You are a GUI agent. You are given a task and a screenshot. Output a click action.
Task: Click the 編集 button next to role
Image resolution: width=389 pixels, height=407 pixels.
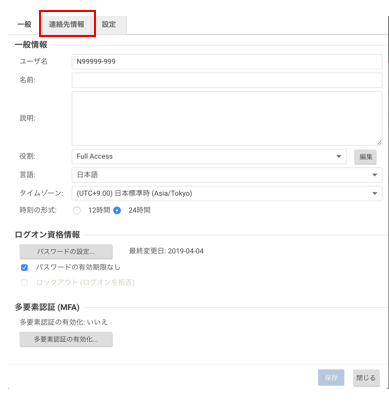[x=365, y=157]
